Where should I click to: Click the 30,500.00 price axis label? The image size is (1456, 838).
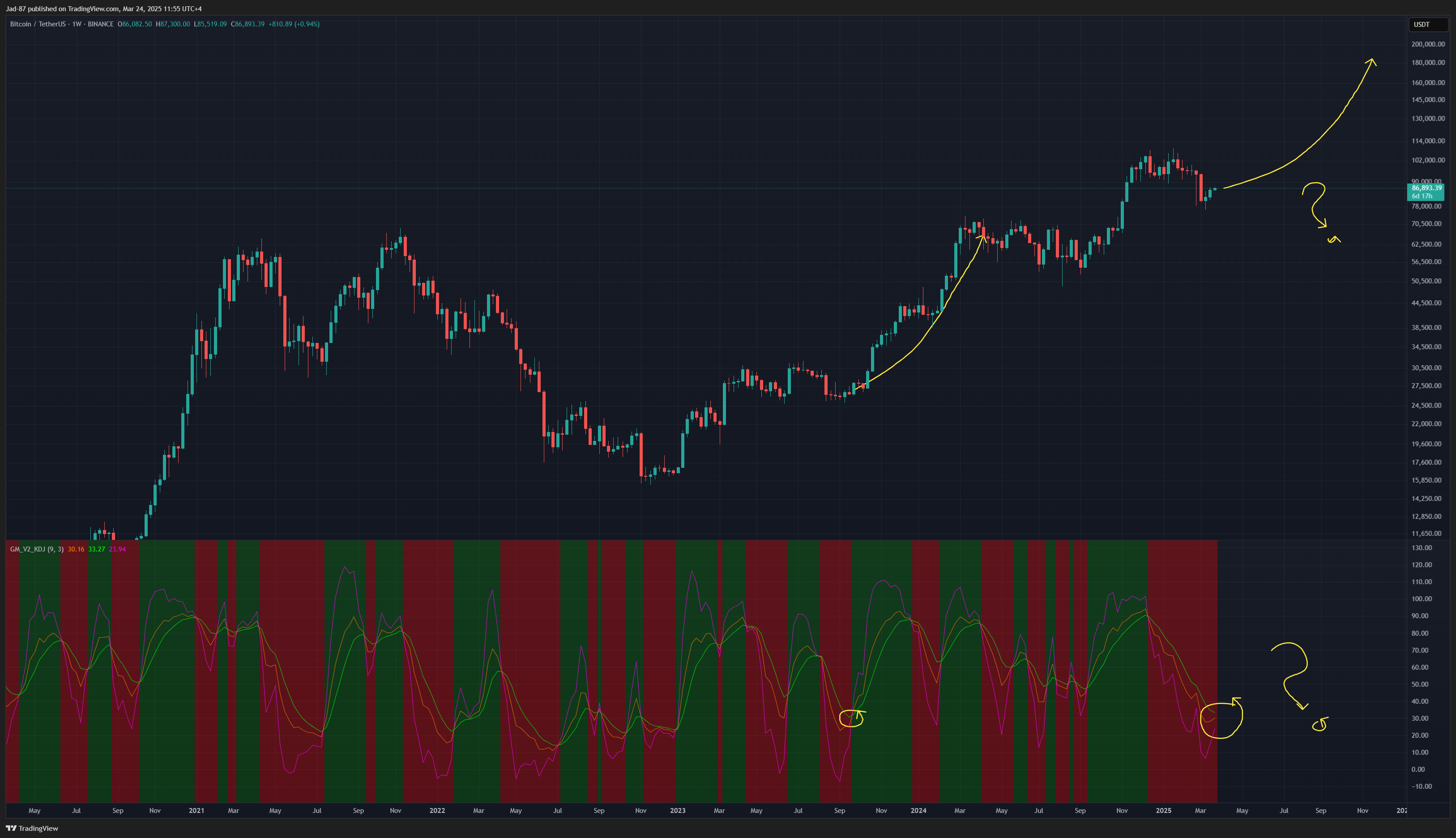(1426, 368)
